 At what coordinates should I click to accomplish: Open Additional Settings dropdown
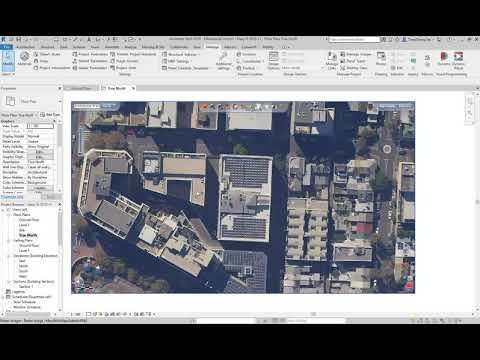coord(224,61)
